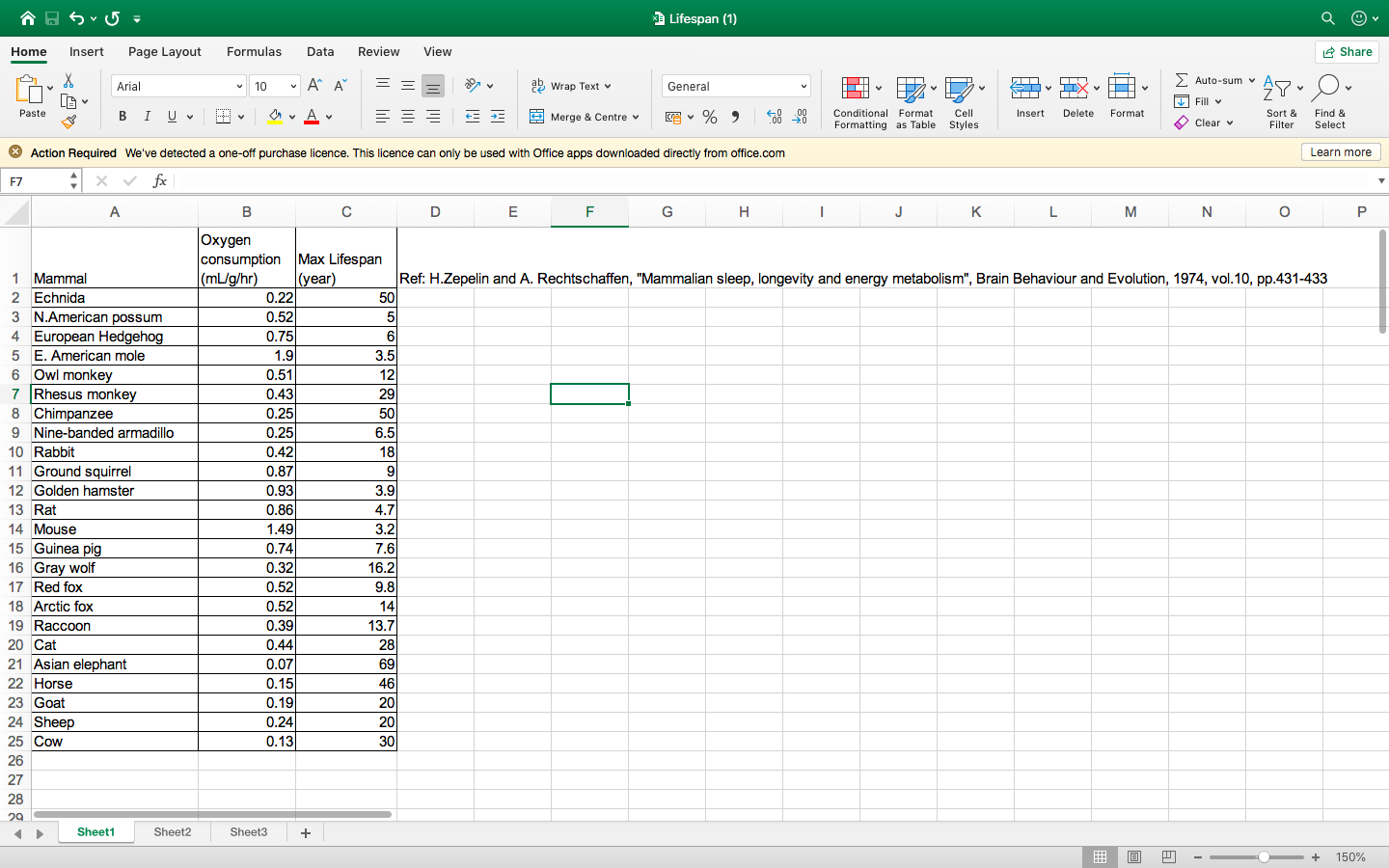1389x868 pixels.
Task: Open the Data ribbon tab
Action: 320,51
